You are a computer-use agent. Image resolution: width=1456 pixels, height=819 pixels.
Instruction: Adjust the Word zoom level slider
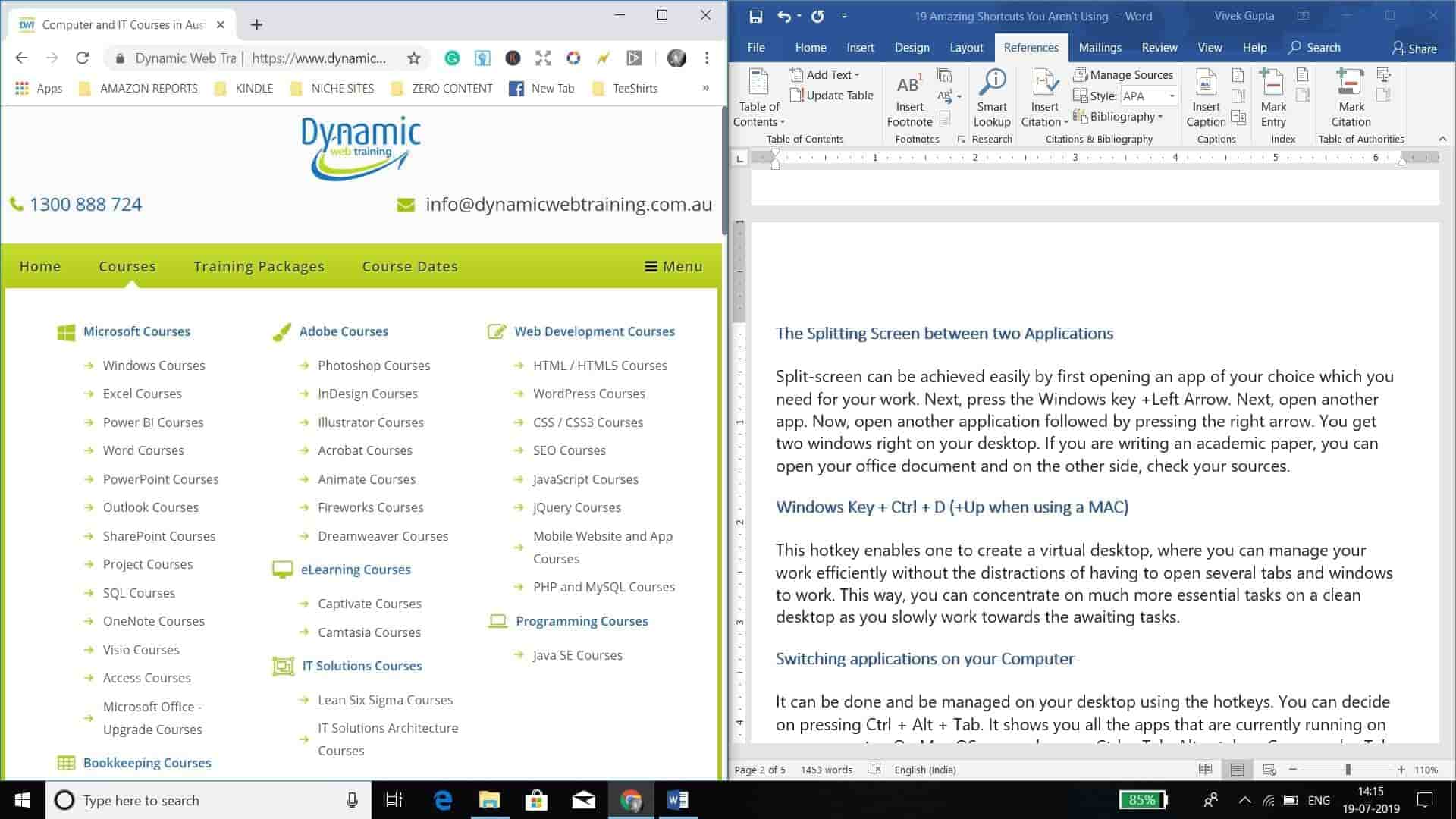[x=1348, y=770]
